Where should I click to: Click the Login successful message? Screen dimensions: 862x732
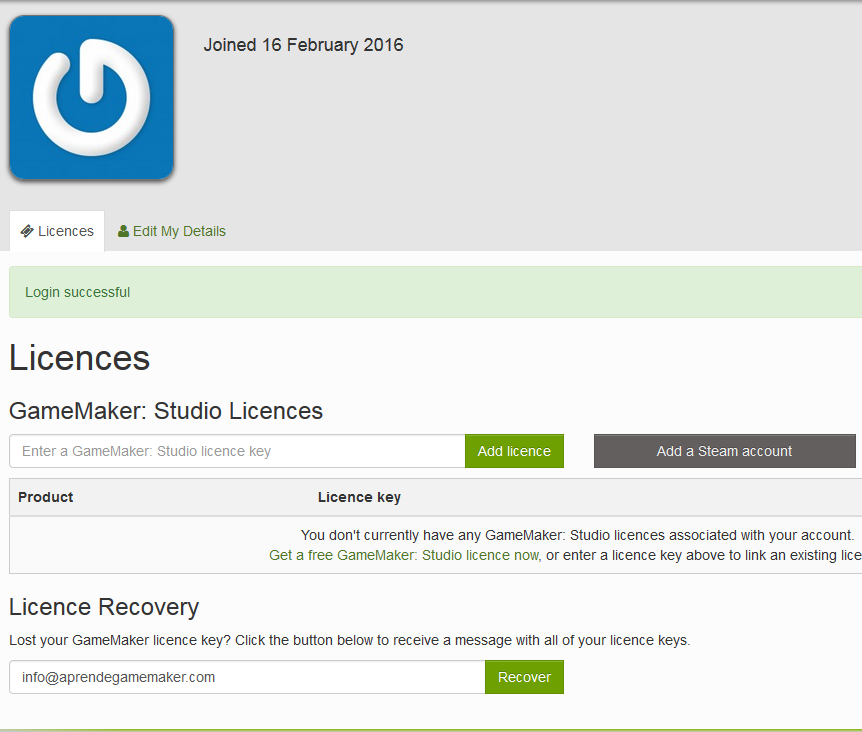78,292
